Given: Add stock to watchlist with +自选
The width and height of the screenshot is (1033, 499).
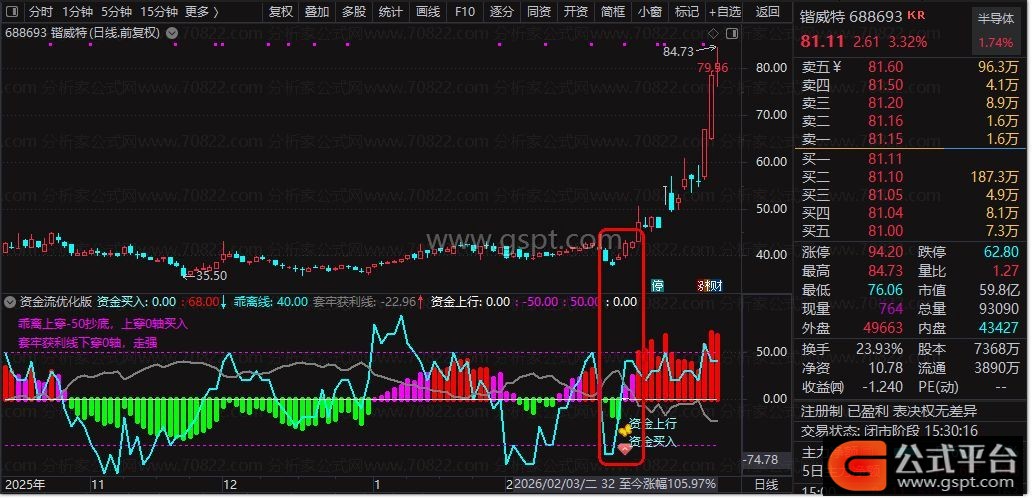Looking at the screenshot, I should [x=724, y=12].
